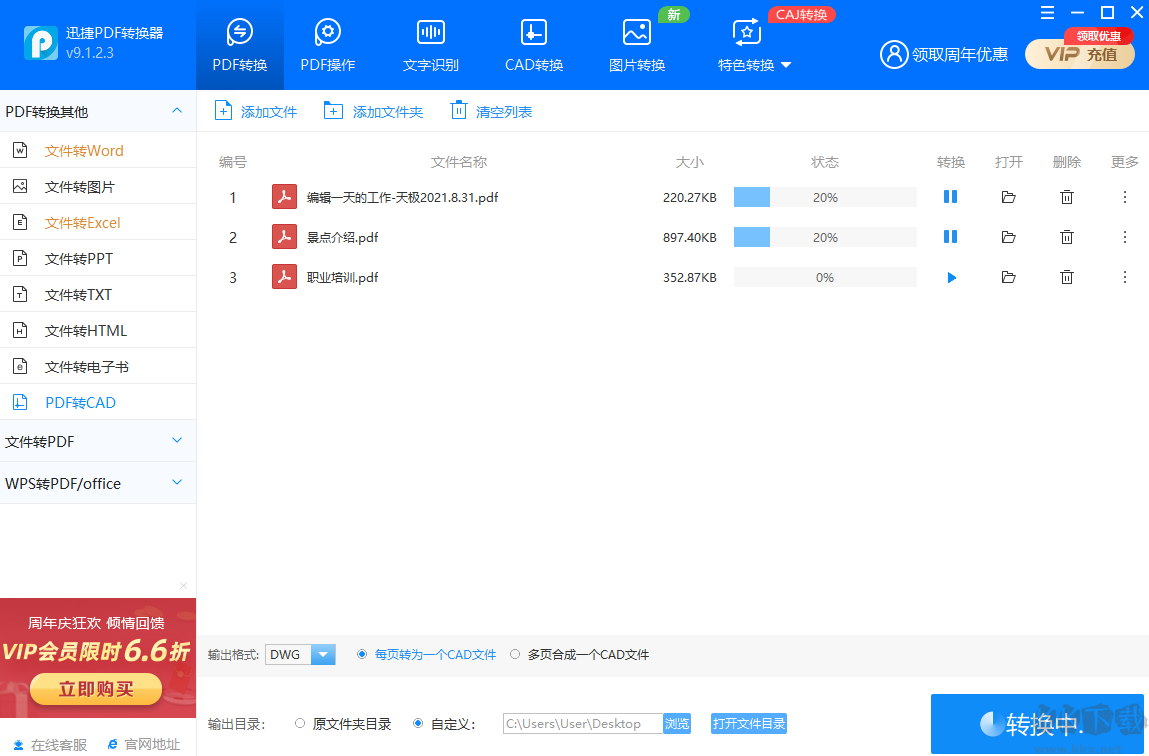This screenshot has width=1149, height=756.
Task: Open the PDF转换 tab
Action: (x=240, y=45)
